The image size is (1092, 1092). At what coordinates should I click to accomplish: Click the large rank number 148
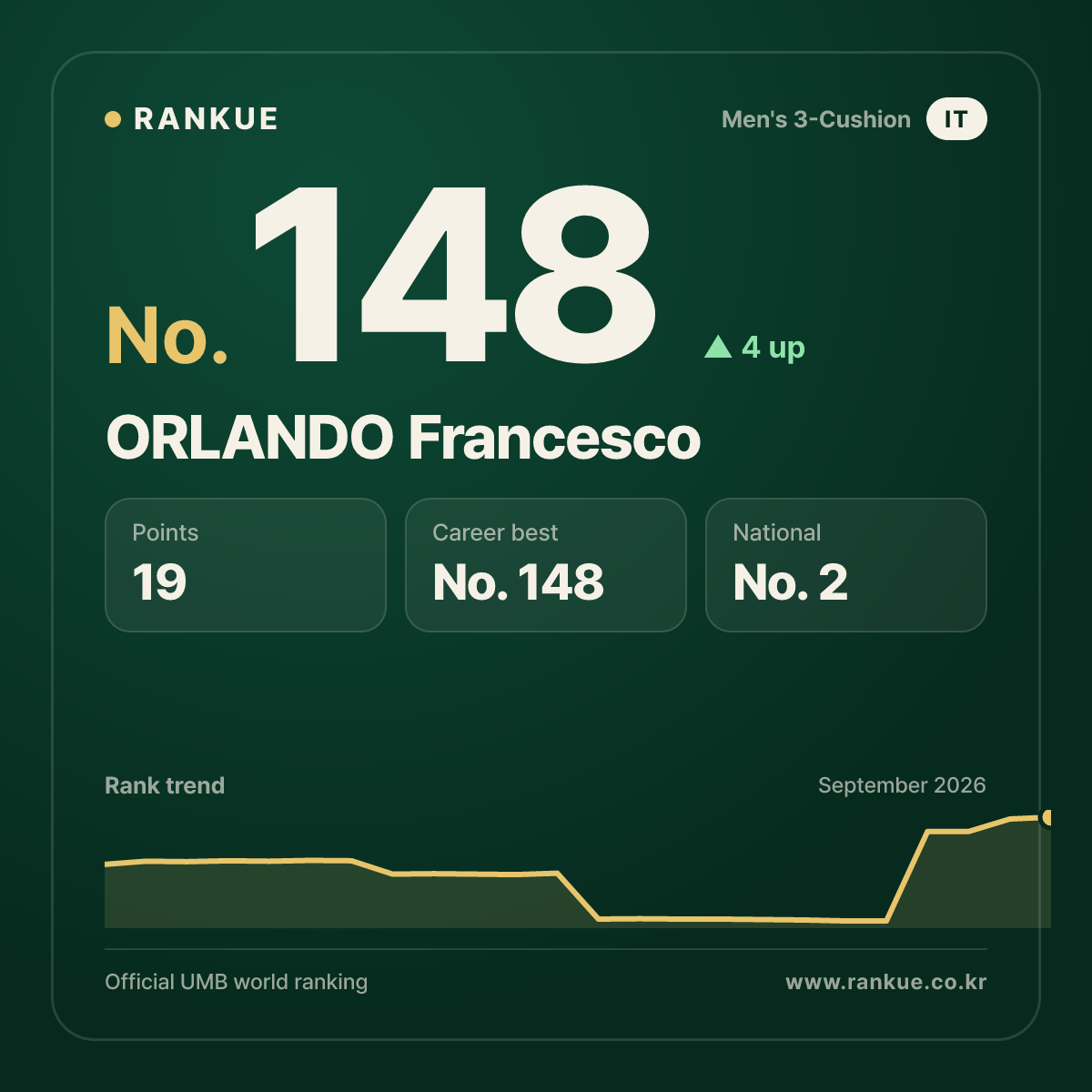tap(455, 275)
